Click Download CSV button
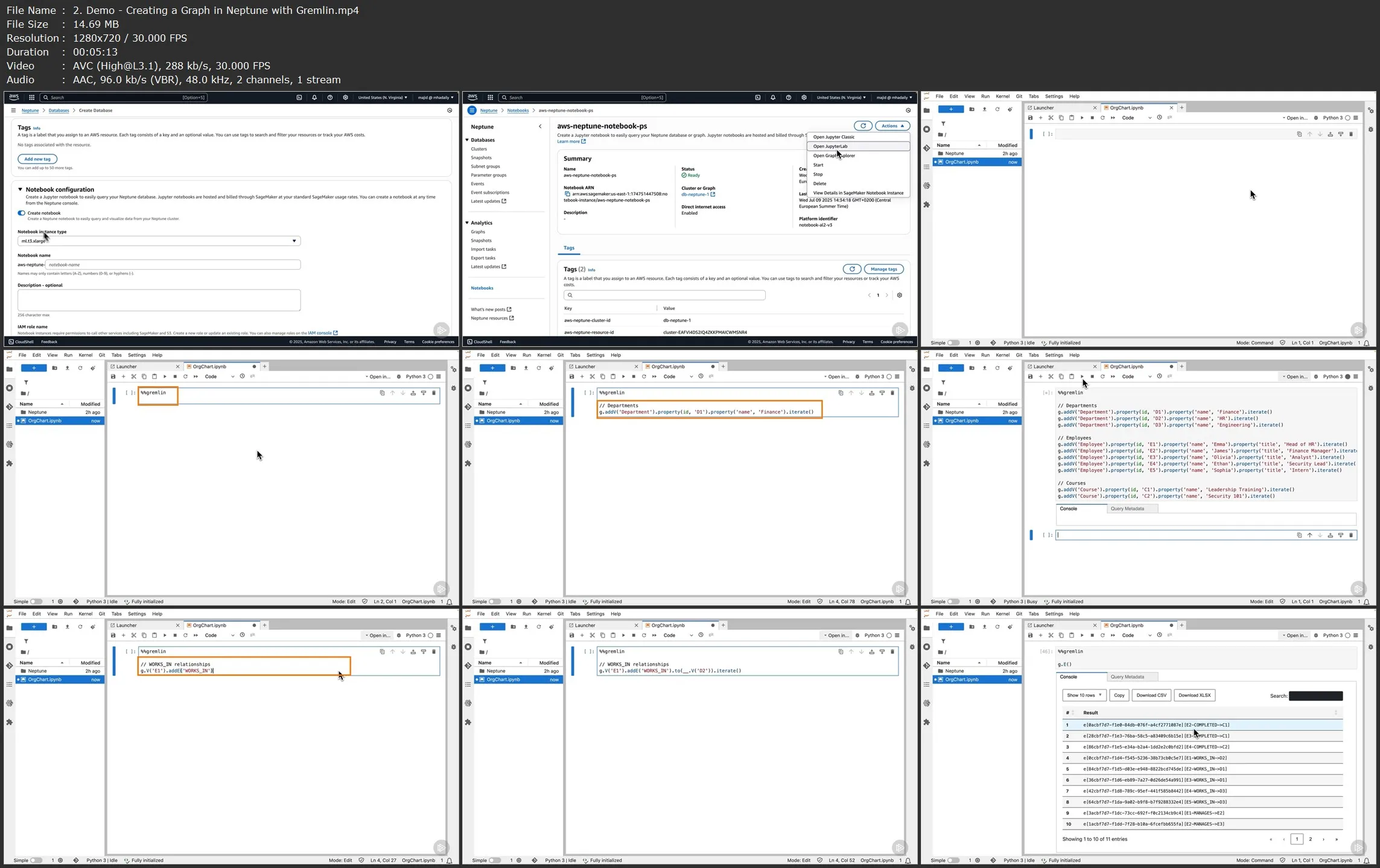The image size is (1380, 868). [1151, 695]
